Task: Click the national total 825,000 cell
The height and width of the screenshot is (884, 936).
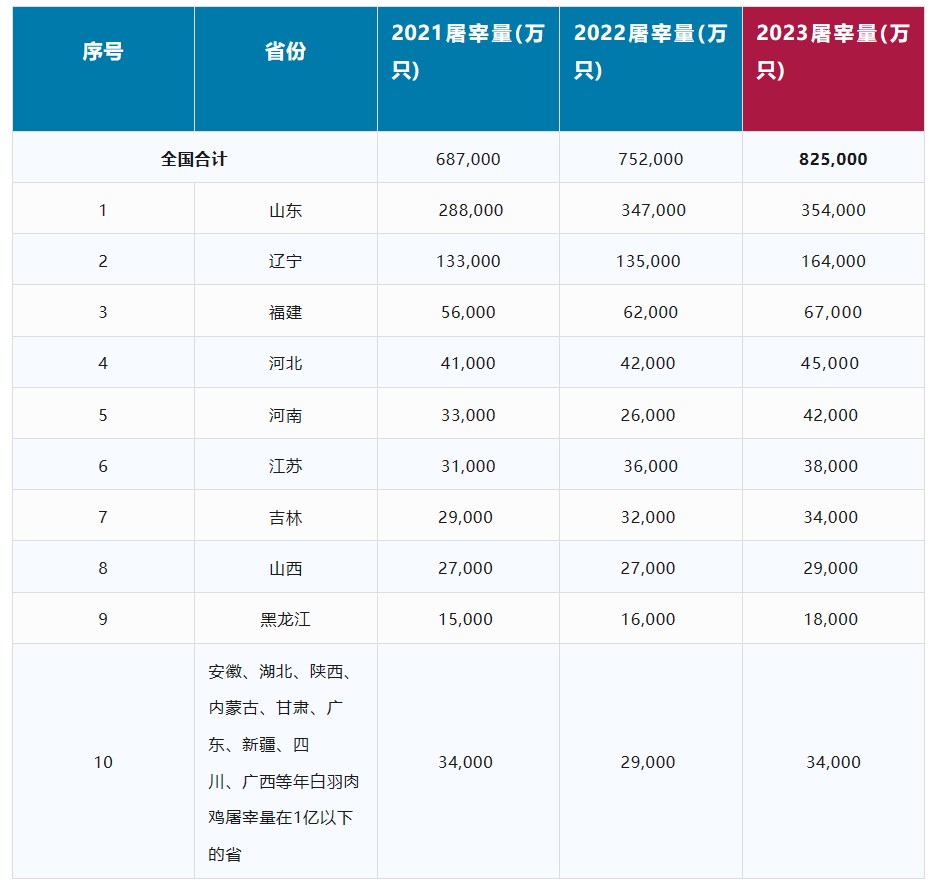Action: tap(833, 159)
